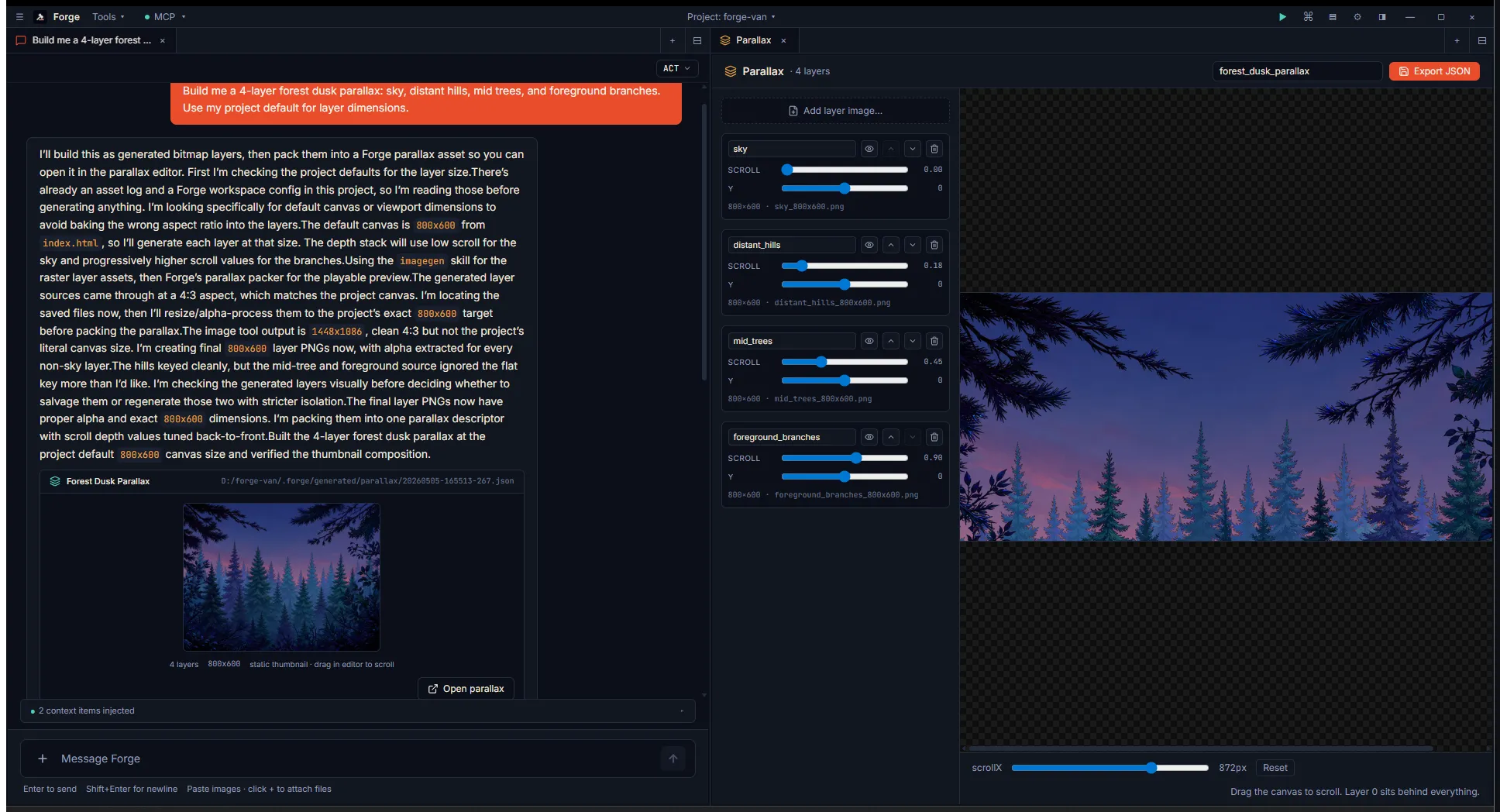Switch to the 'Build me a 4-layer forest' tab

tap(91, 40)
